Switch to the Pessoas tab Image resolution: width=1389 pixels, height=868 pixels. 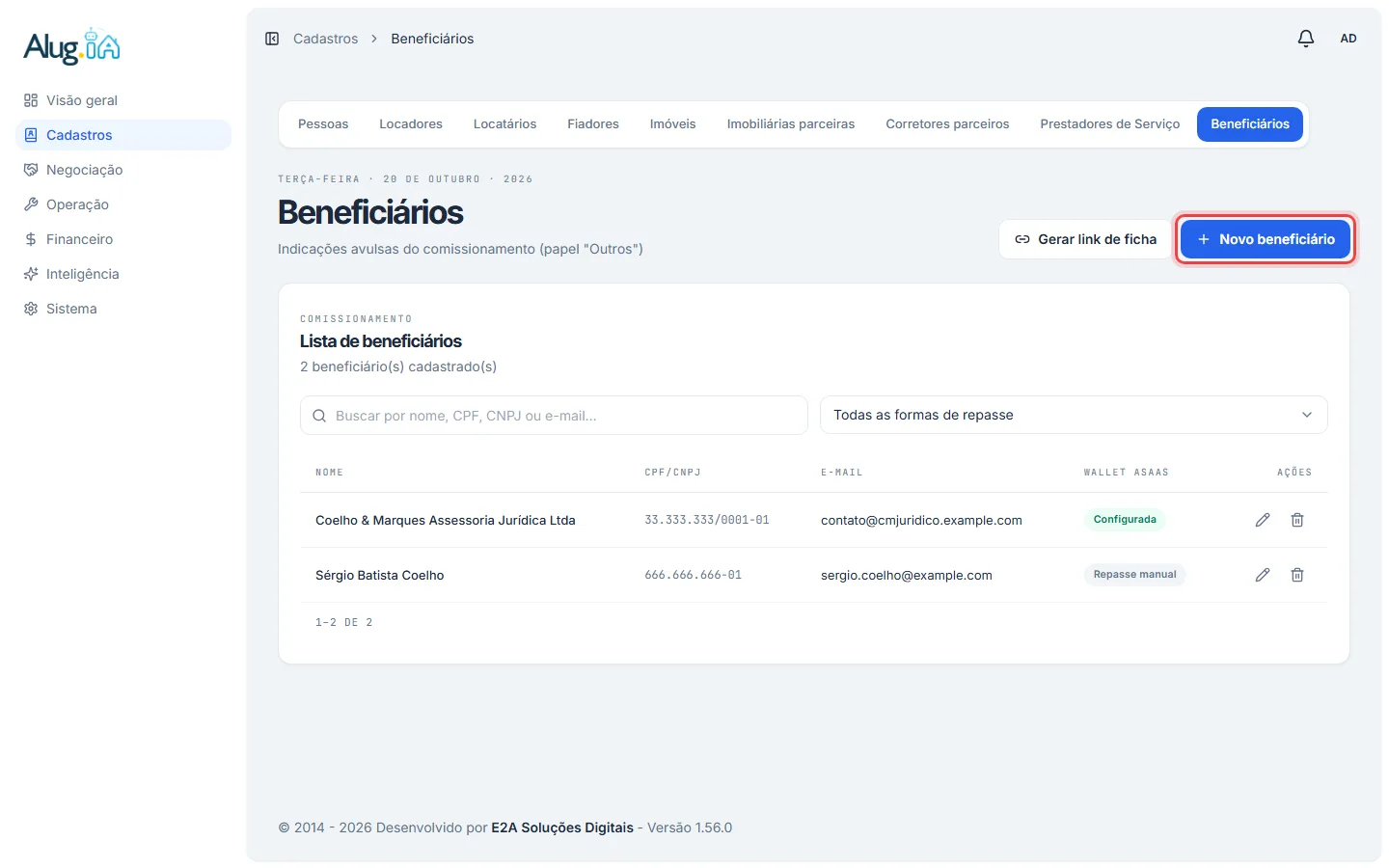323,124
